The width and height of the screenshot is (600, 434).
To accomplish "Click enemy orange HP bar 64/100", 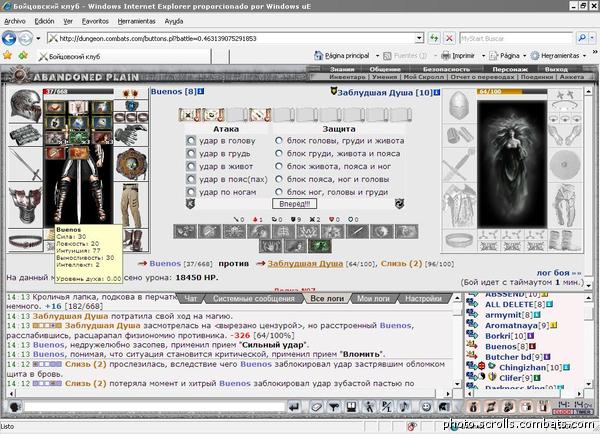I will pos(512,91).
